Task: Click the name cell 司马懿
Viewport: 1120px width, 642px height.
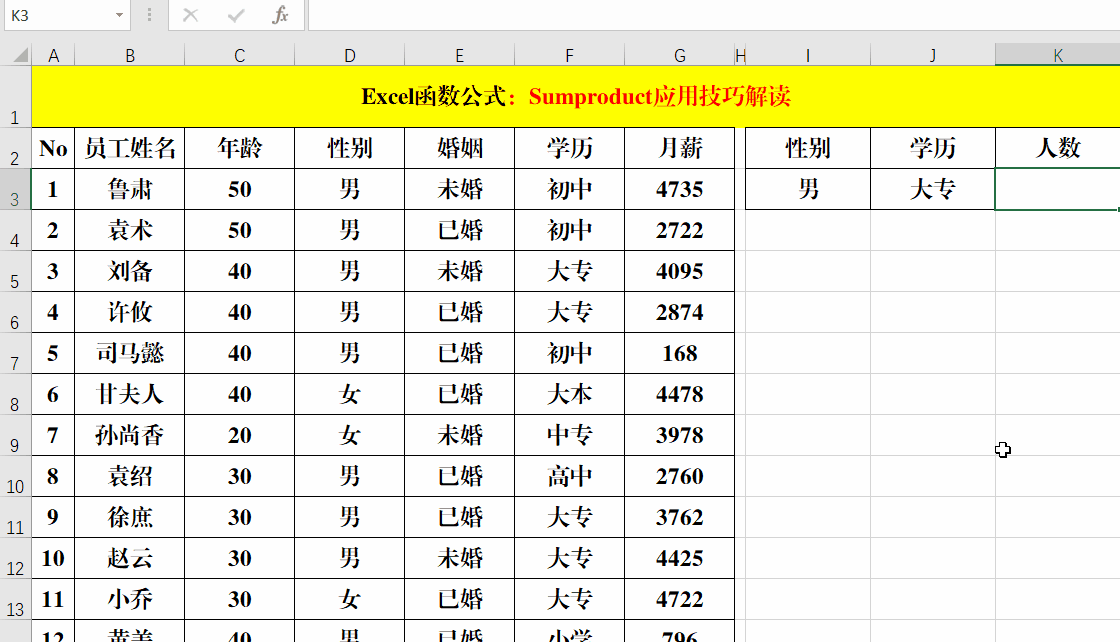Action: [130, 353]
